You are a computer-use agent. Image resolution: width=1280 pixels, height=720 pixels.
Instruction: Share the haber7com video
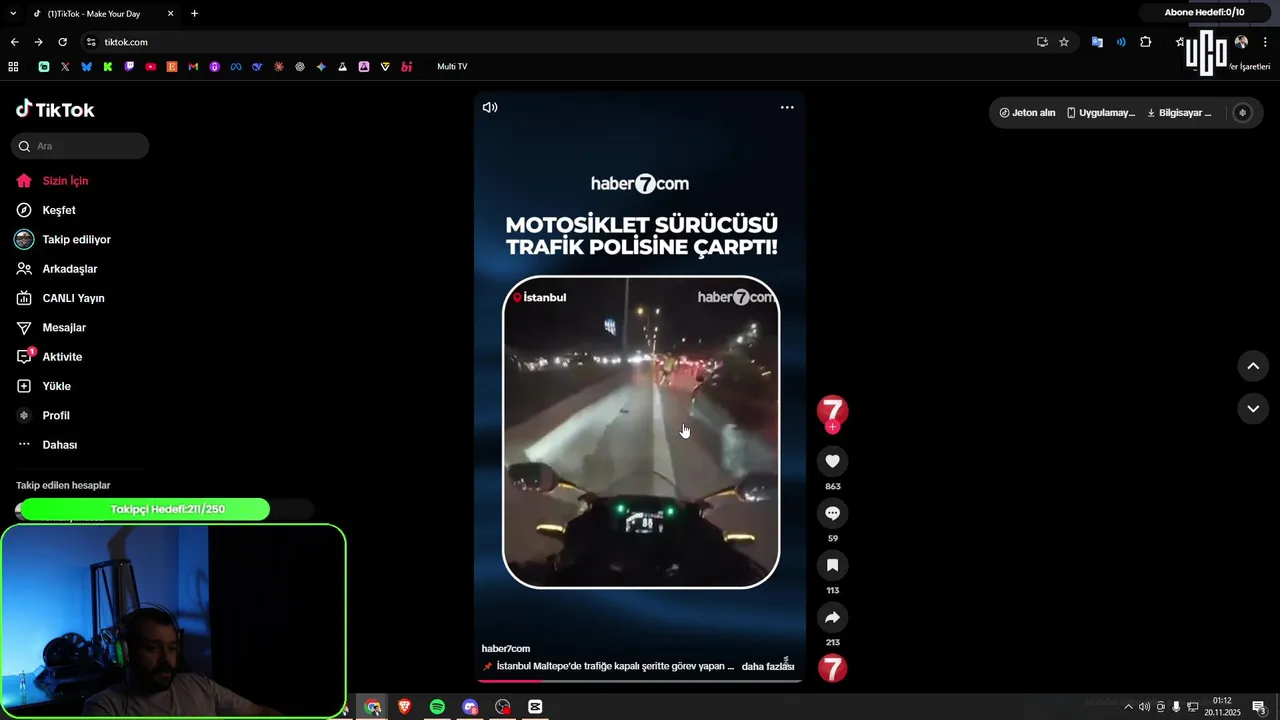point(832,617)
